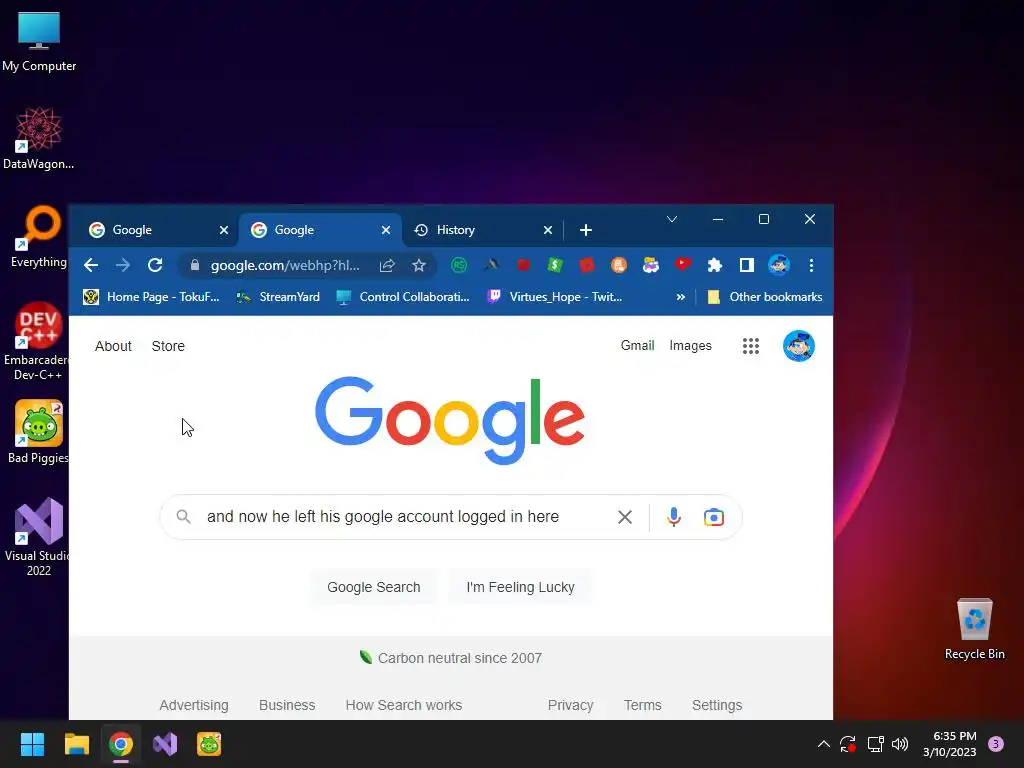Open File Explorer from the taskbar
Screen dimensions: 1024x768
pos(77,744)
